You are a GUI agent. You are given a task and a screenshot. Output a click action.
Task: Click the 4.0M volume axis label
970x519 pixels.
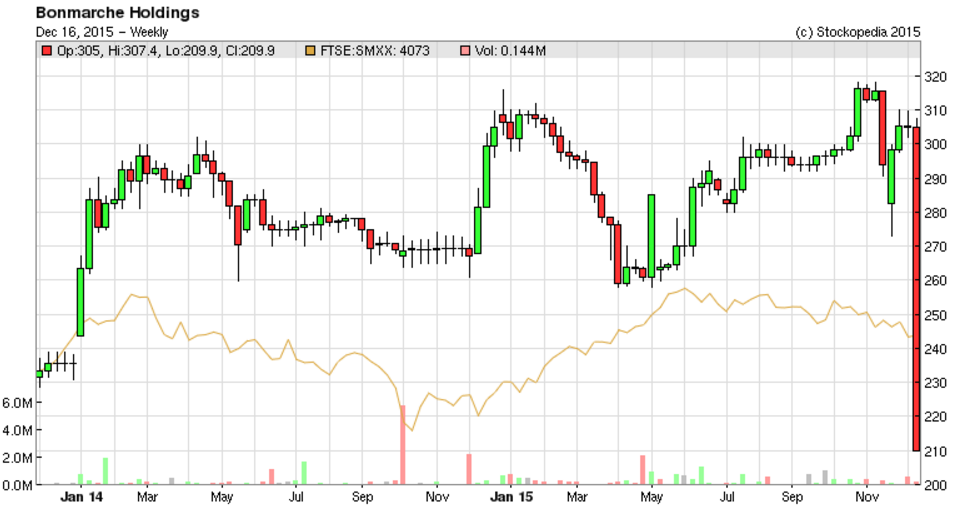[x=17, y=430]
